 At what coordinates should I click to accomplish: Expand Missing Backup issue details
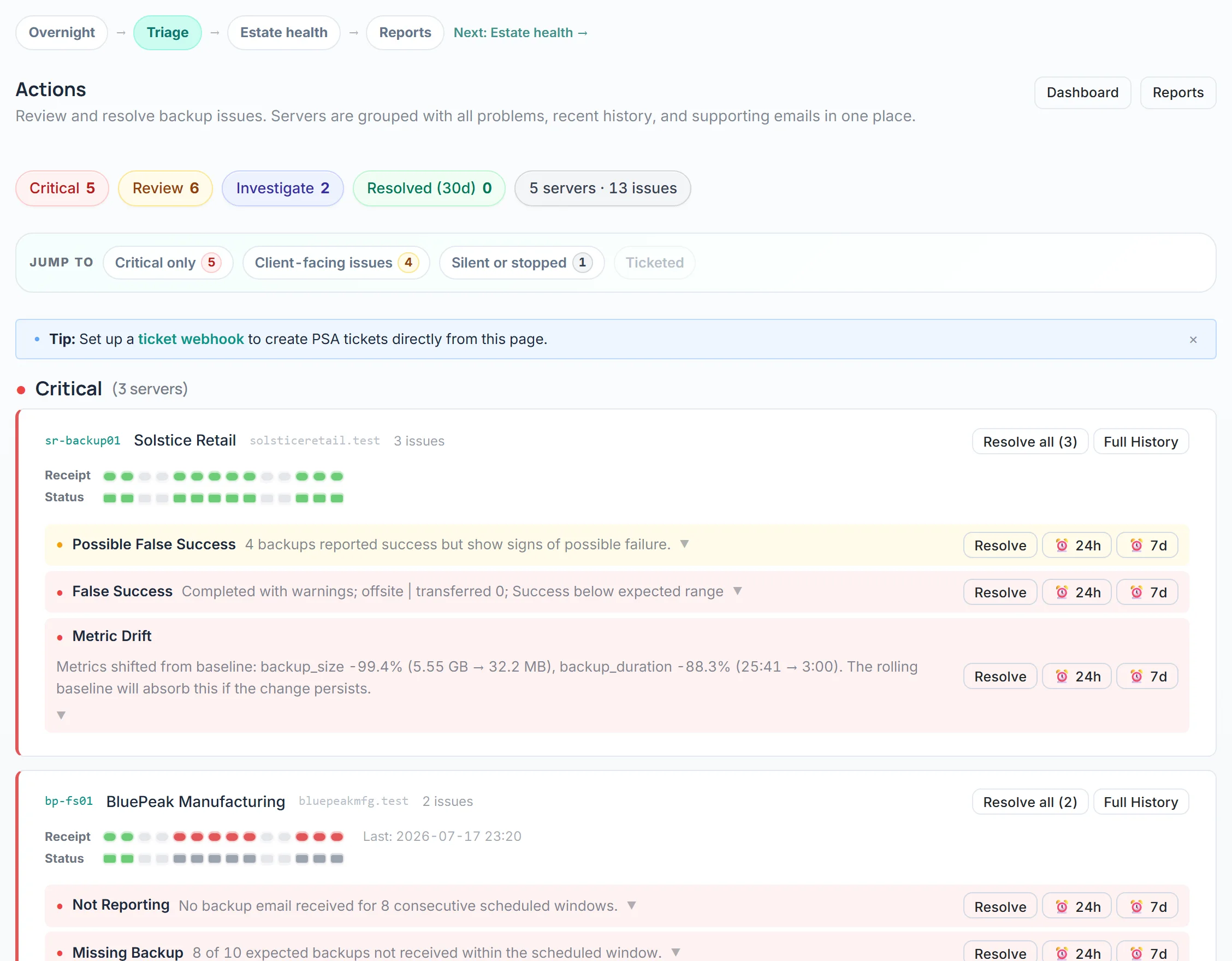pos(676,952)
